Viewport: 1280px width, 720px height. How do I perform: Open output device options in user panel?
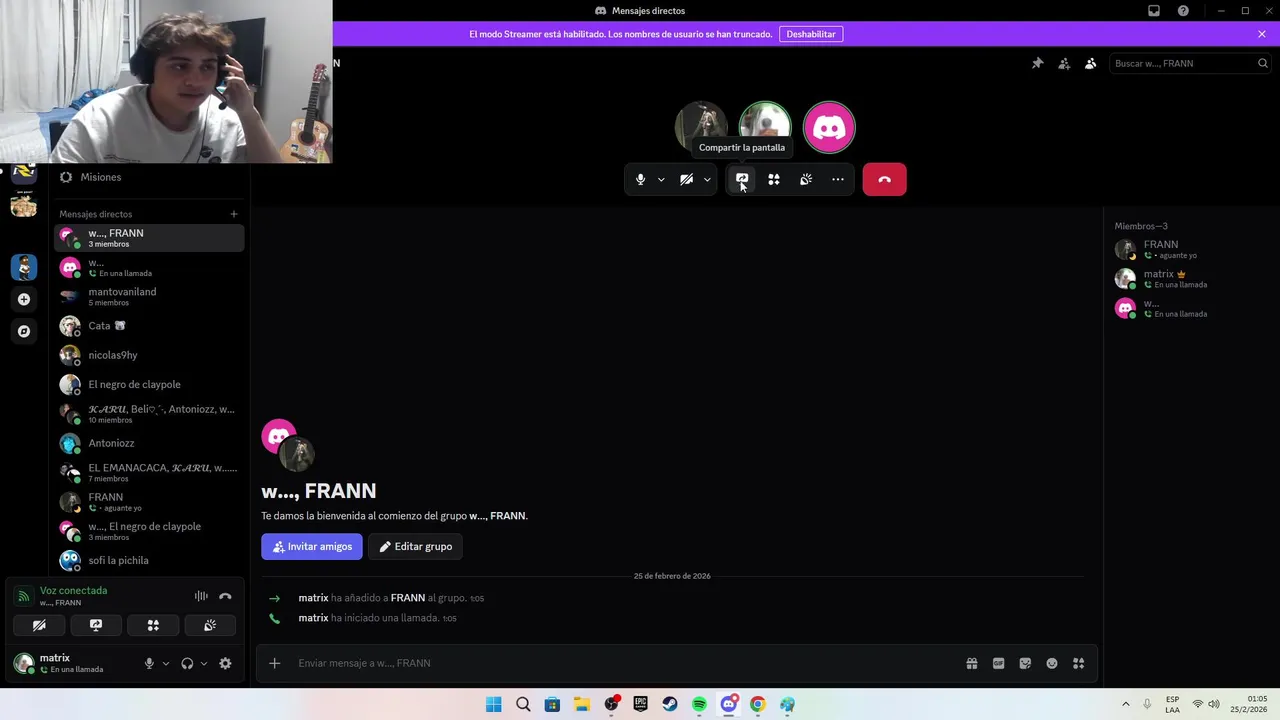[x=204, y=663]
